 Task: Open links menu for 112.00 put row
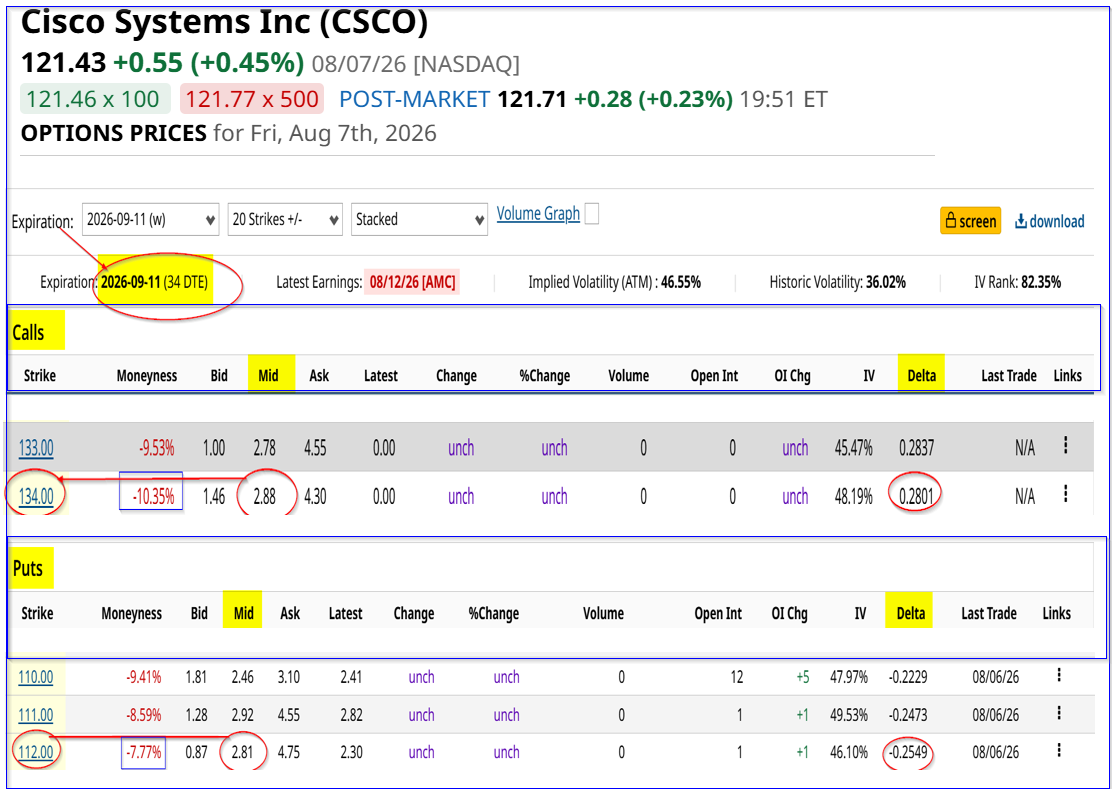(1059, 751)
